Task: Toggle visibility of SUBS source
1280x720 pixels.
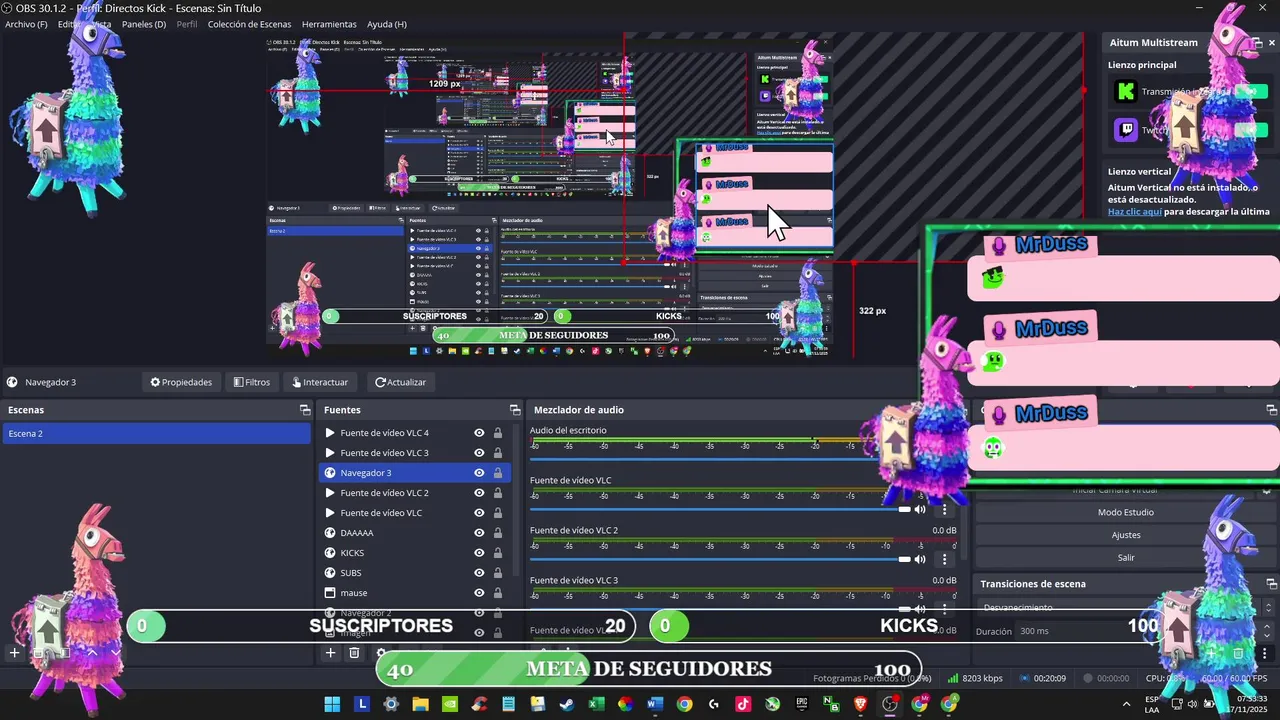Action: pos(479,573)
